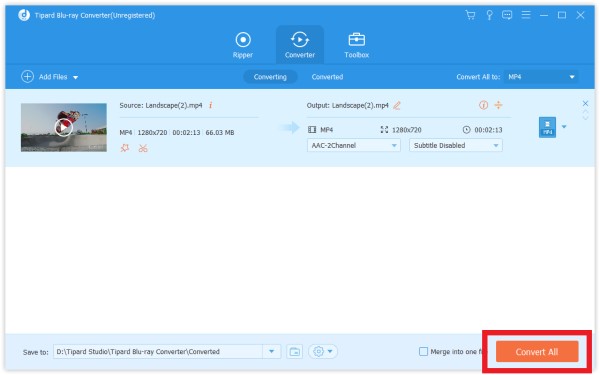
Task: Open the Convert All to MP4 dropdown
Action: point(541,77)
